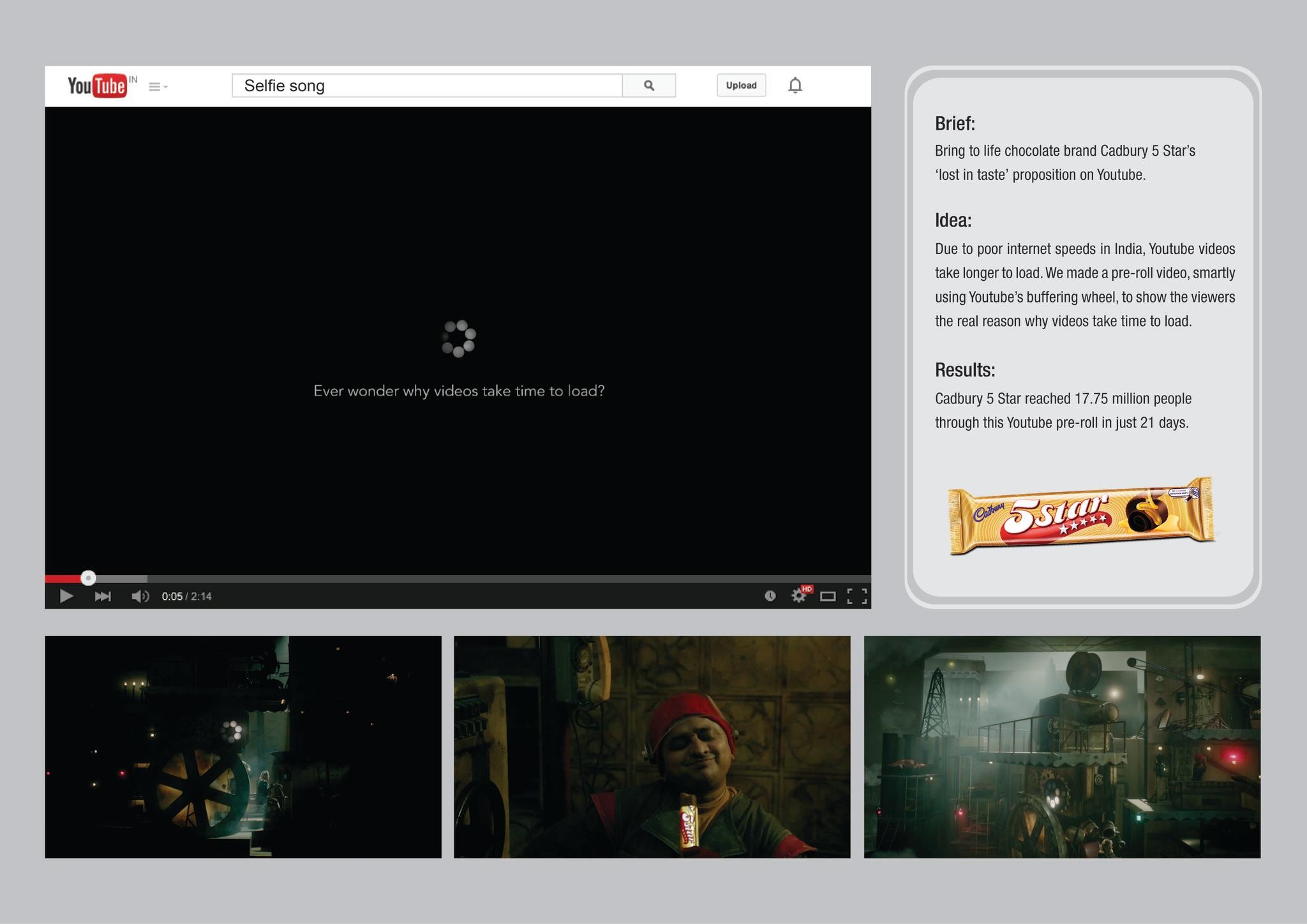Click the Watch Later clock icon
Screen dimensions: 1307x924
tap(770, 596)
